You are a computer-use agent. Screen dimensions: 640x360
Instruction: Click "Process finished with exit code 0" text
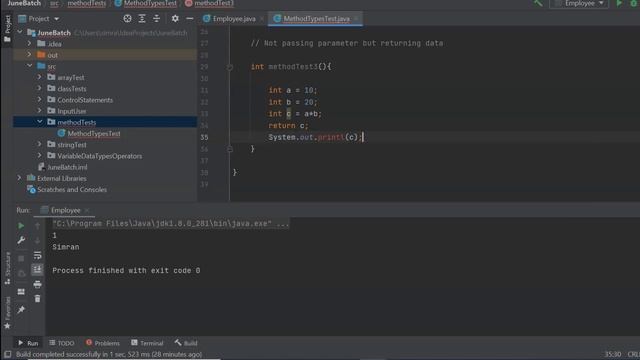pyautogui.click(x=126, y=271)
